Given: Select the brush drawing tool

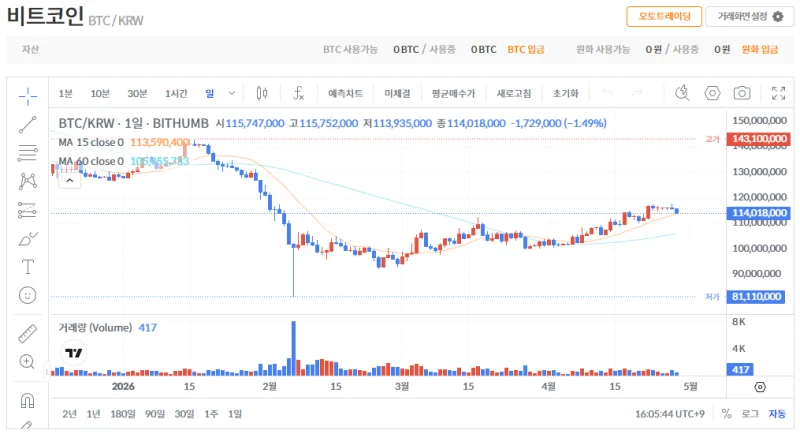Looking at the screenshot, I should click(x=28, y=239).
